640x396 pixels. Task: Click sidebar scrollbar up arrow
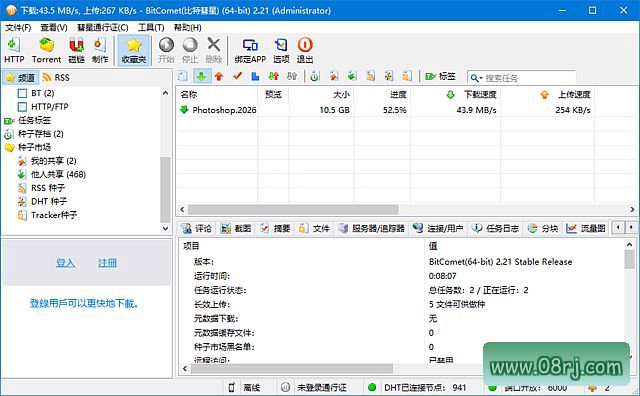(x=165, y=93)
